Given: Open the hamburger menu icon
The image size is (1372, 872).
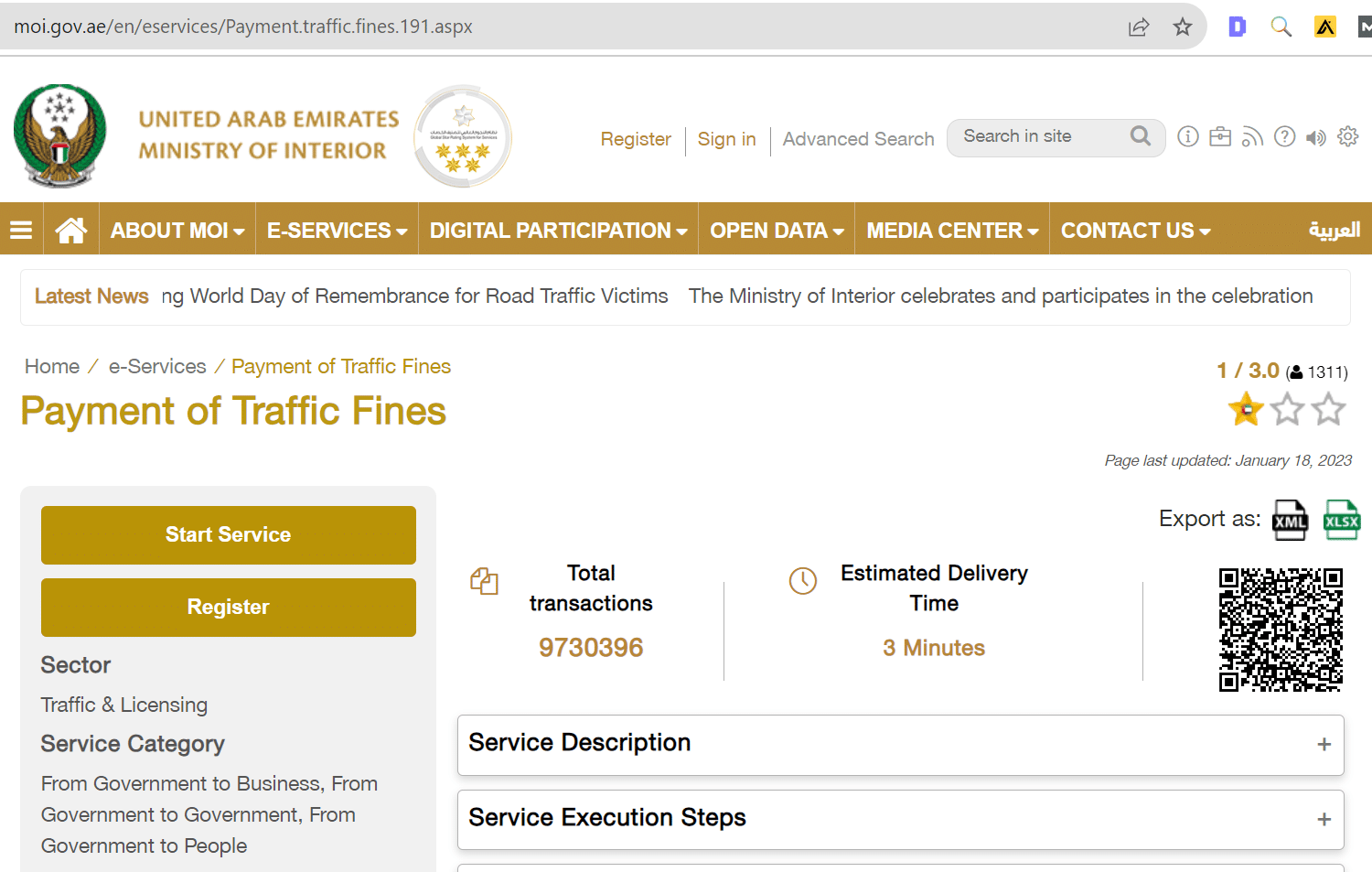Looking at the screenshot, I should [21, 231].
